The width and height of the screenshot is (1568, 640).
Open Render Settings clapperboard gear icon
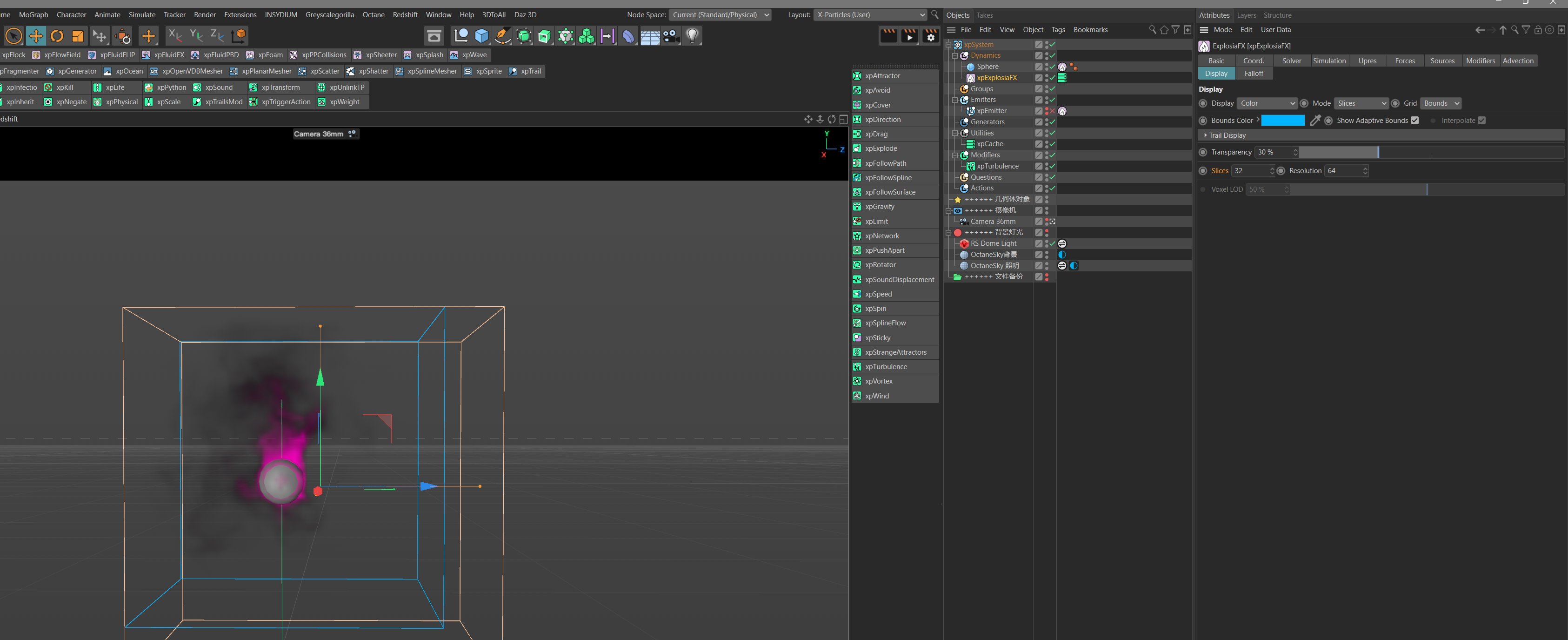click(931, 36)
